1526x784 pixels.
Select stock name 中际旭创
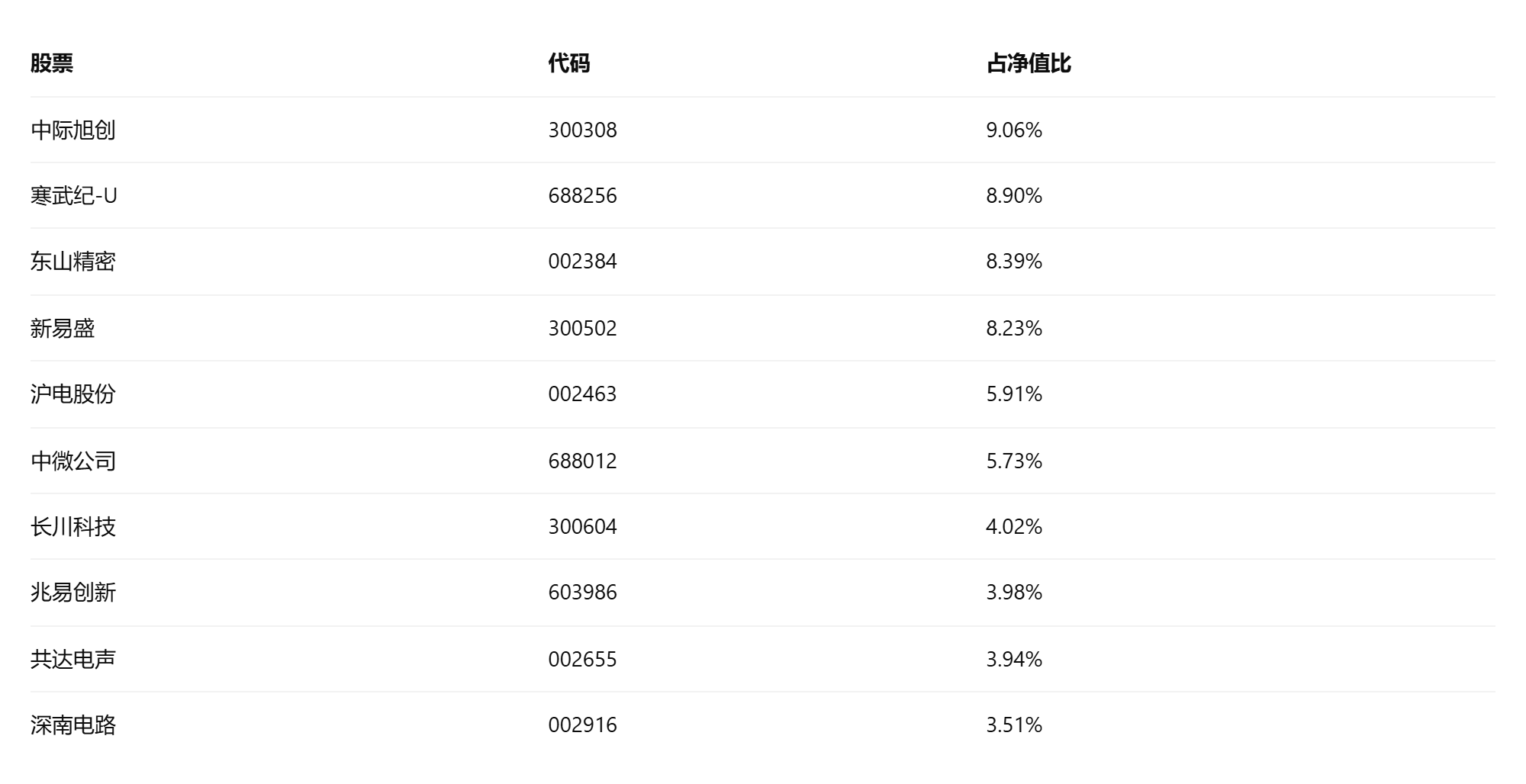coord(73,130)
